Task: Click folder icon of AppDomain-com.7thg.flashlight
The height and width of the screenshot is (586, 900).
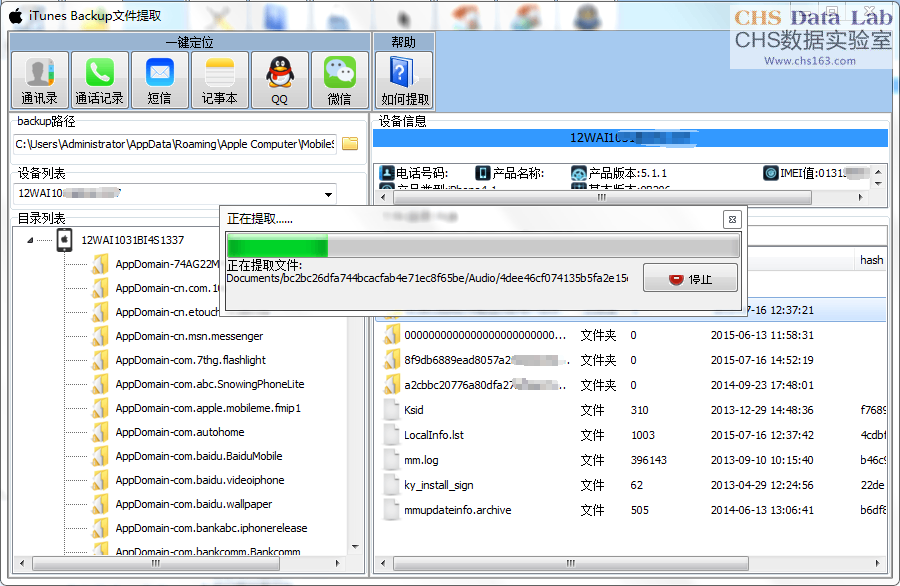Action: (100, 360)
